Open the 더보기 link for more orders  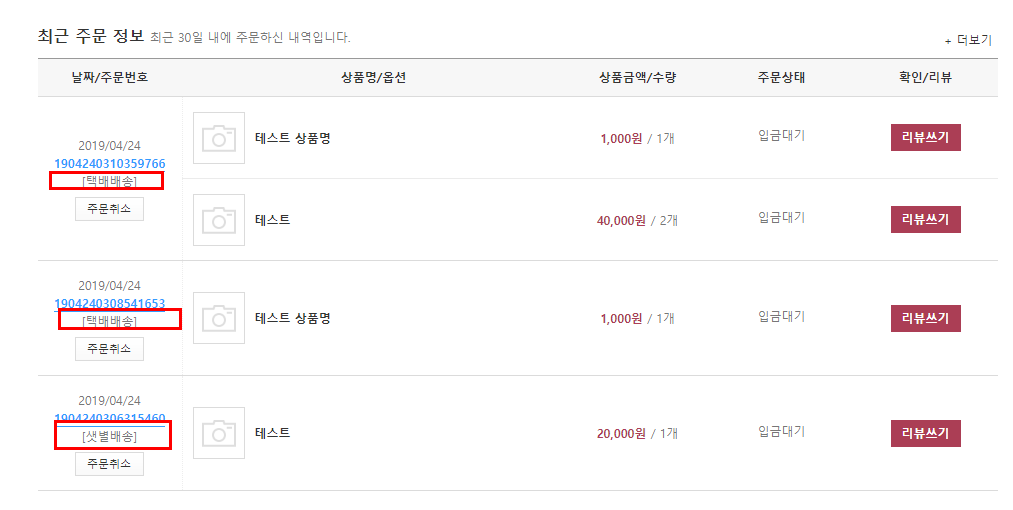(968, 40)
